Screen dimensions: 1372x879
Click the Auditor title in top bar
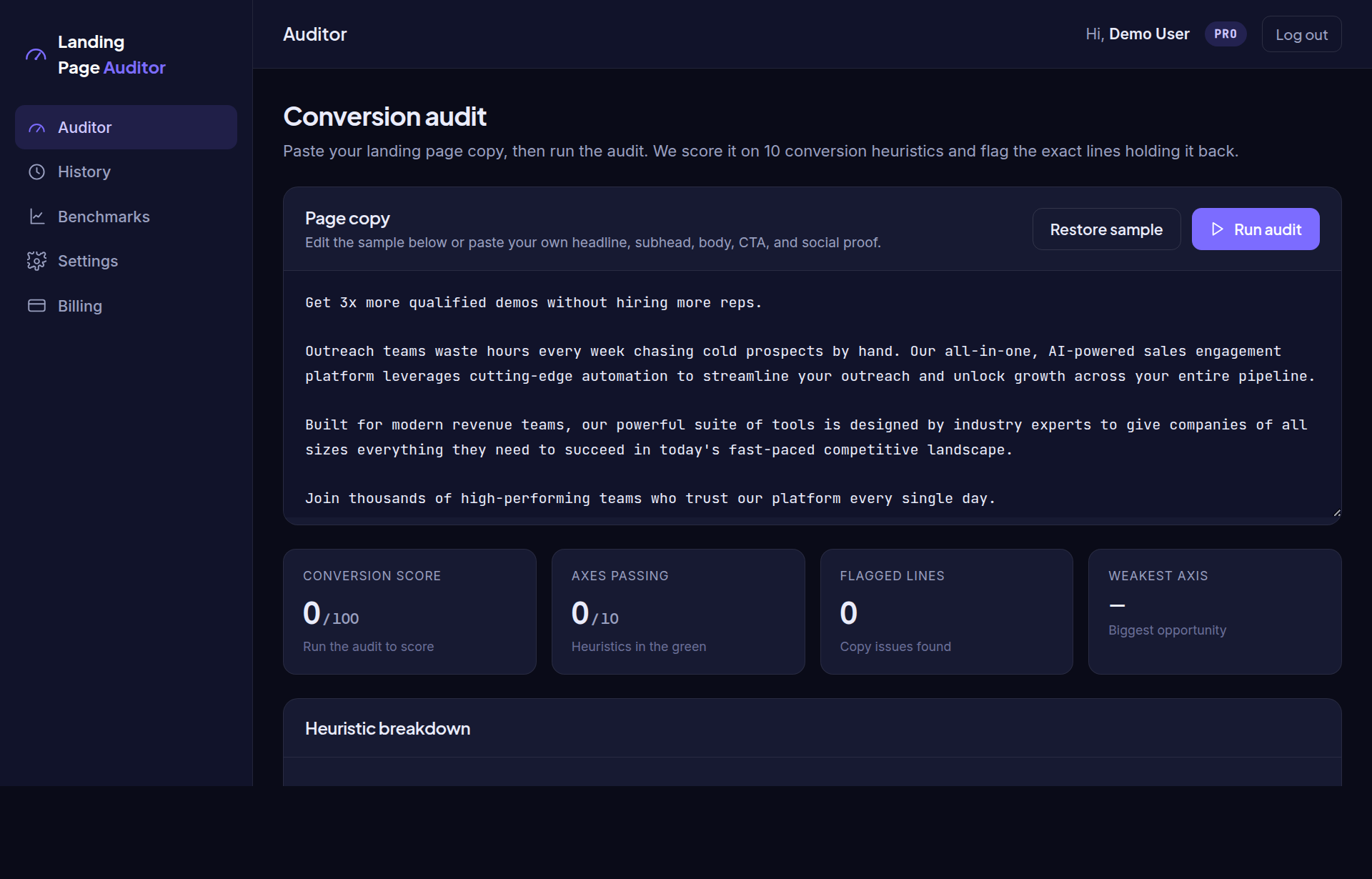point(314,34)
